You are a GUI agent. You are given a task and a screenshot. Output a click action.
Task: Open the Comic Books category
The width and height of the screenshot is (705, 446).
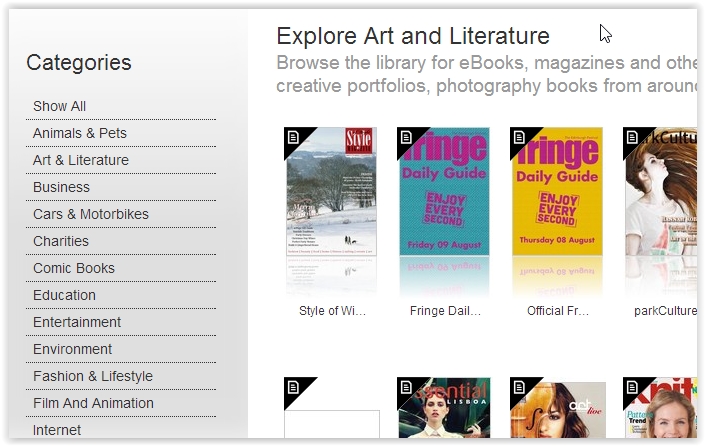(74, 268)
